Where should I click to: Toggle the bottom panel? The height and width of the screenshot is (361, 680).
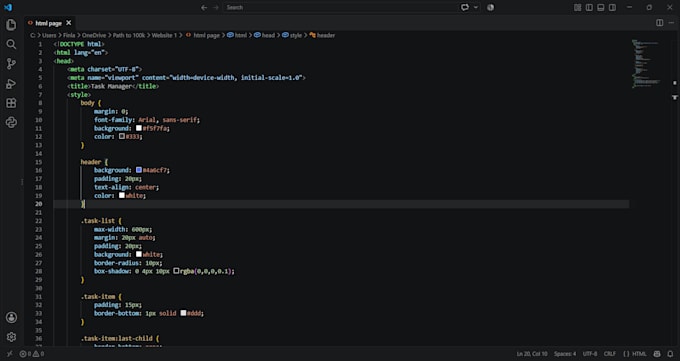click(x=601, y=7)
